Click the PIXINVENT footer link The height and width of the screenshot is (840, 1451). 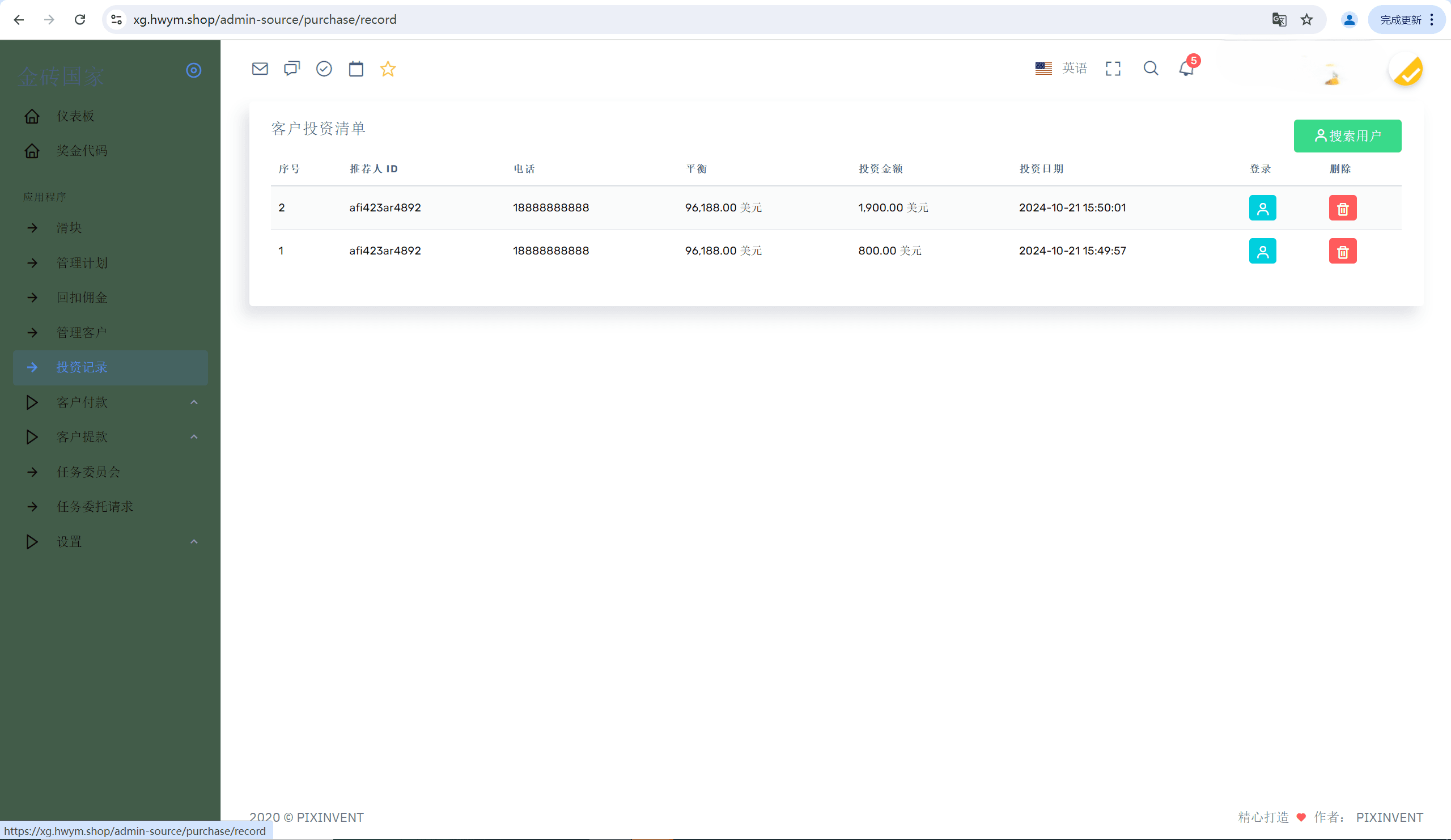tap(1389, 817)
